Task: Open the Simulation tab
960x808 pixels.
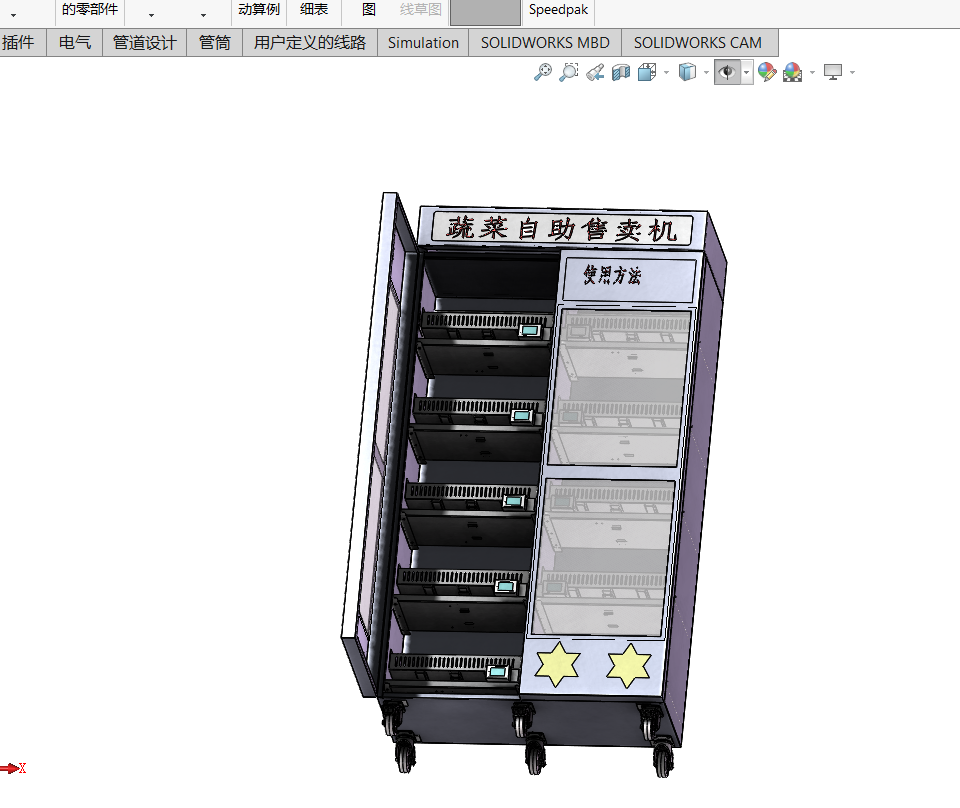Action: click(x=423, y=43)
